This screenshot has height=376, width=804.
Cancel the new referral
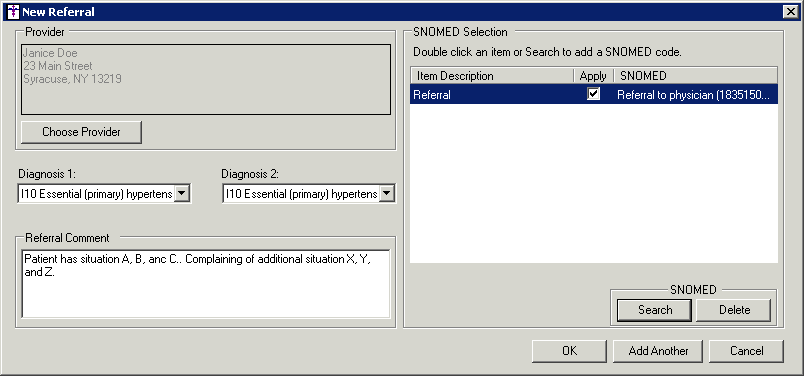(x=746, y=351)
